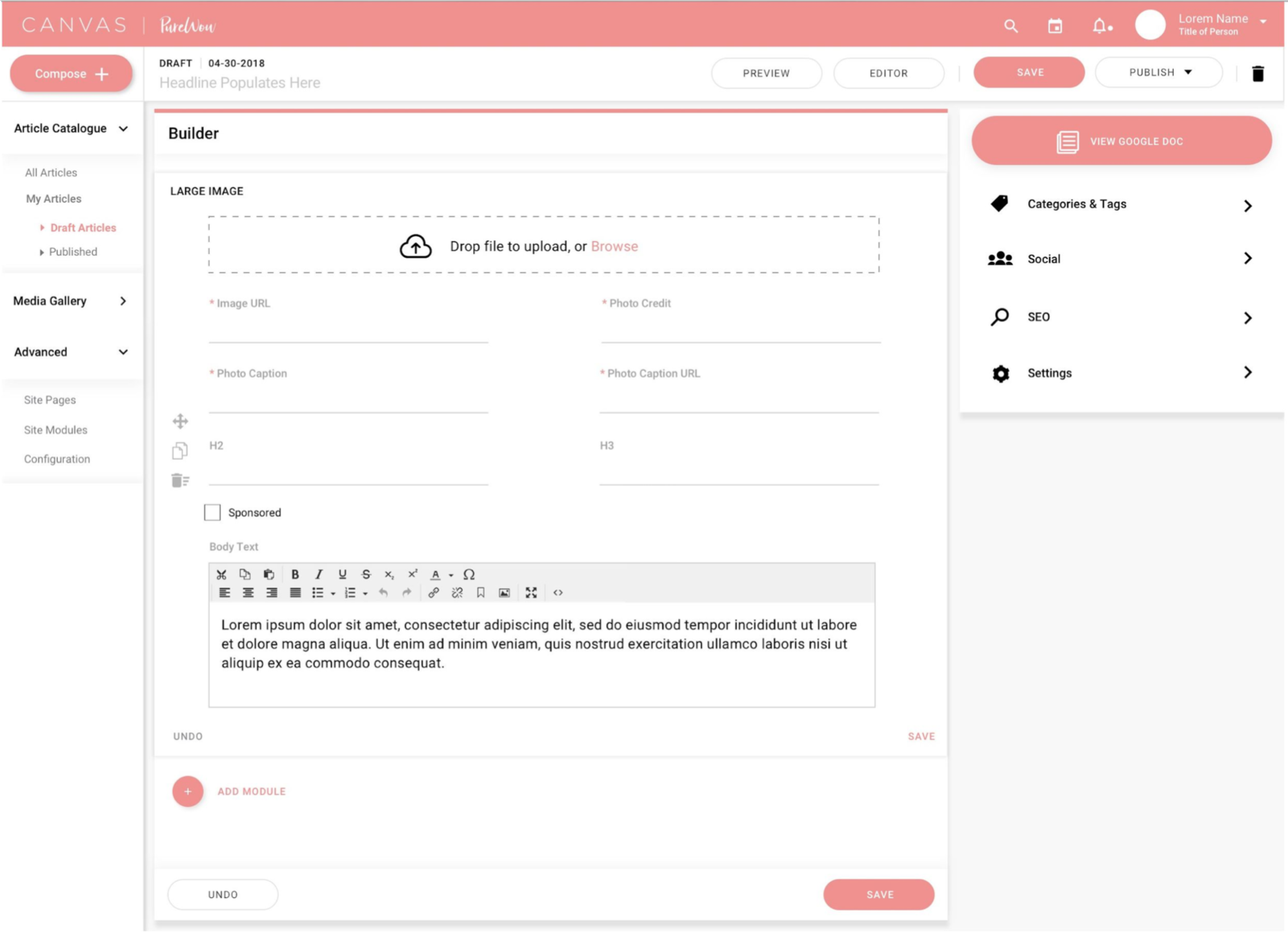Open text color dropdown arrow
Image resolution: width=1288 pixels, height=933 pixels.
(x=451, y=576)
